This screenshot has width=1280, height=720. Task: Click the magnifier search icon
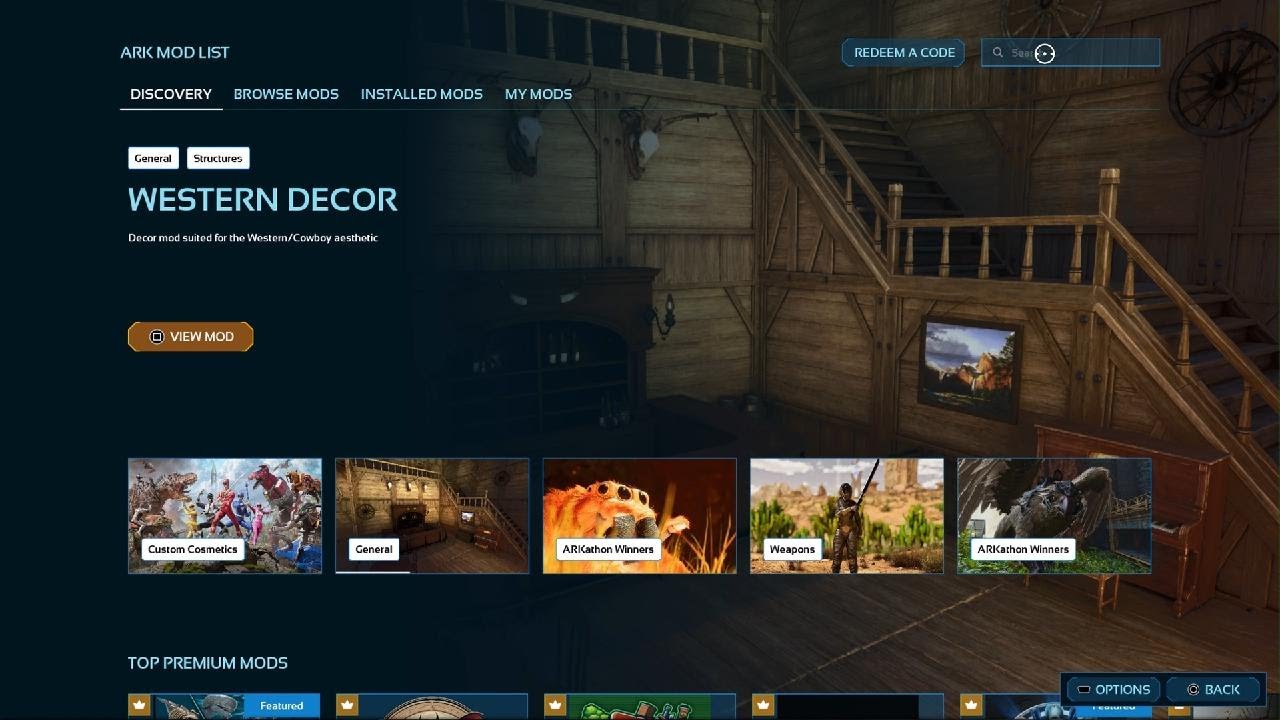point(998,53)
